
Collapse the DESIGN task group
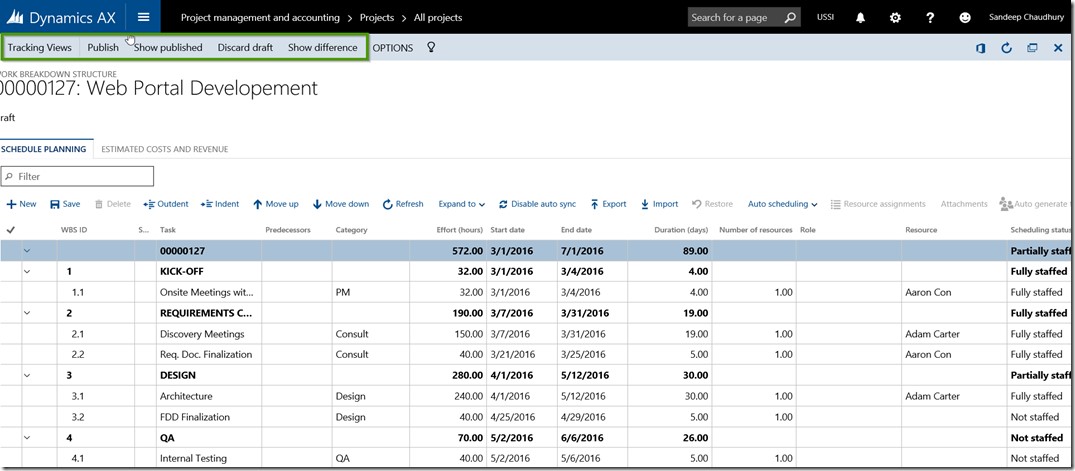(x=27, y=375)
